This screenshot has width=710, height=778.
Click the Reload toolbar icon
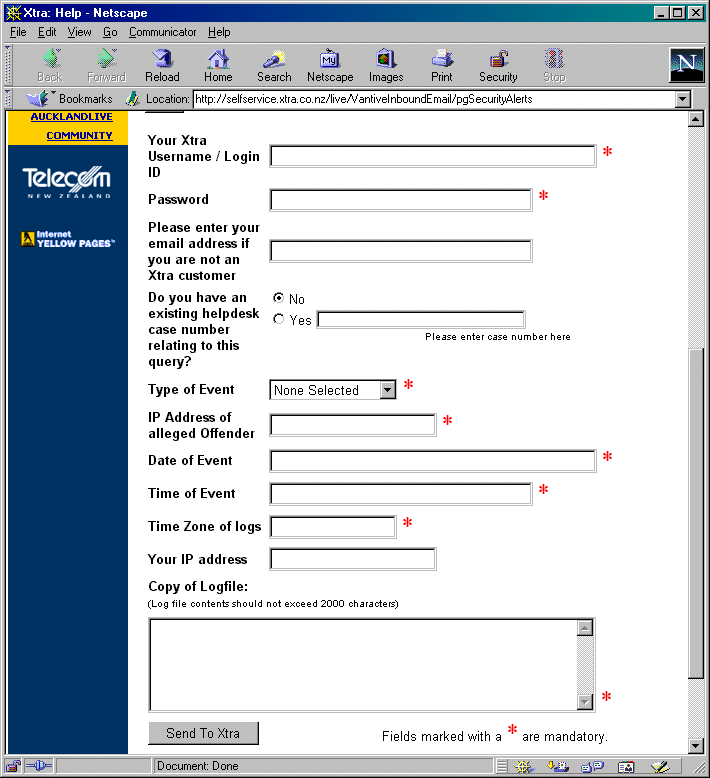coord(162,65)
